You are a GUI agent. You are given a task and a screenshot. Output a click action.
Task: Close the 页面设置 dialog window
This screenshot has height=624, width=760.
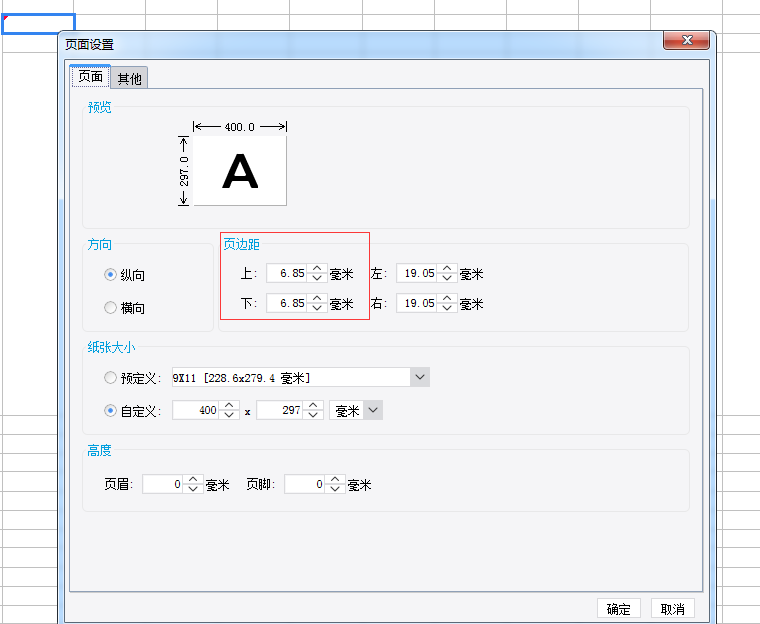pyautogui.click(x=687, y=40)
